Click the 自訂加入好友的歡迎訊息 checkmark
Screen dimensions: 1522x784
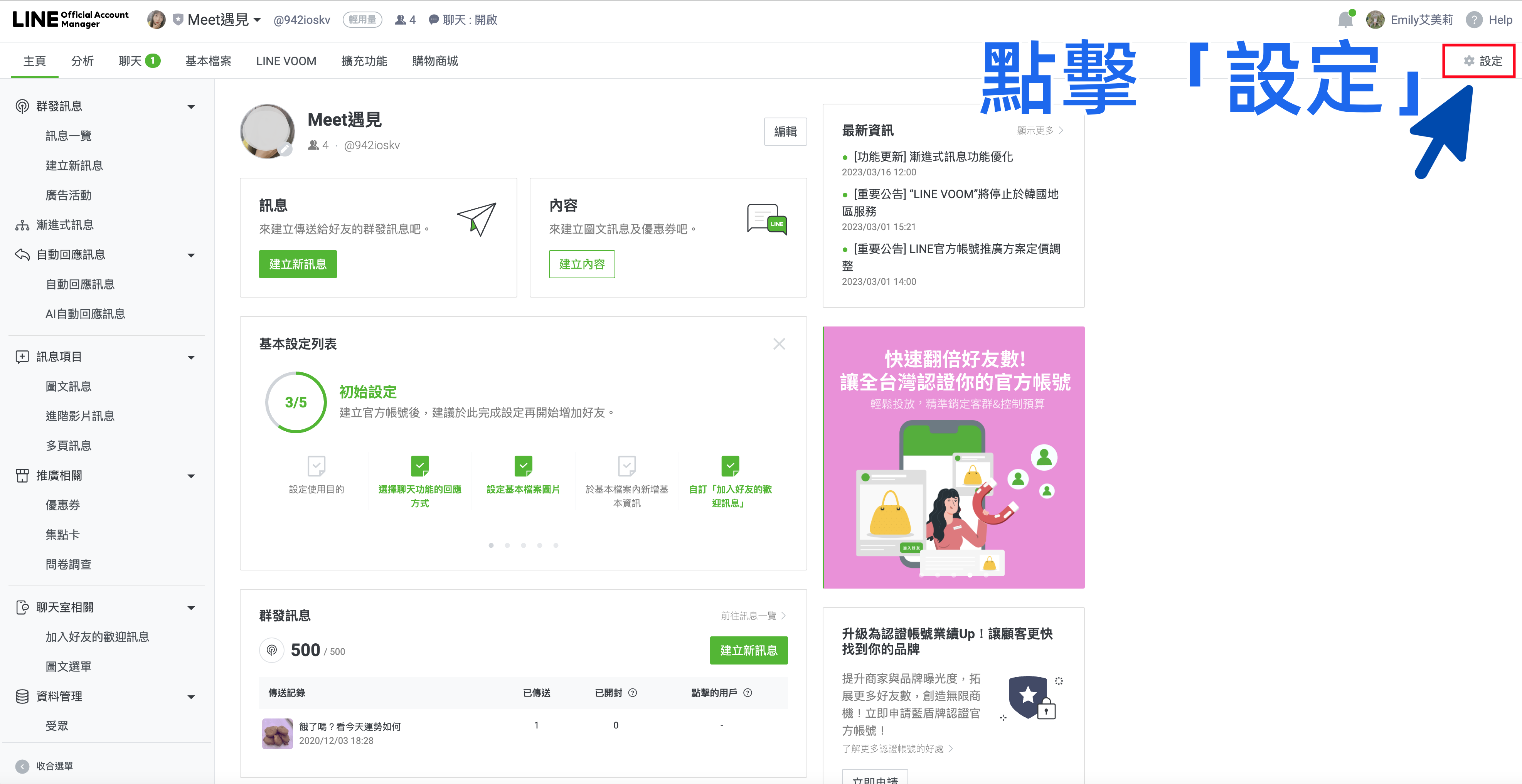(x=730, y=466)
